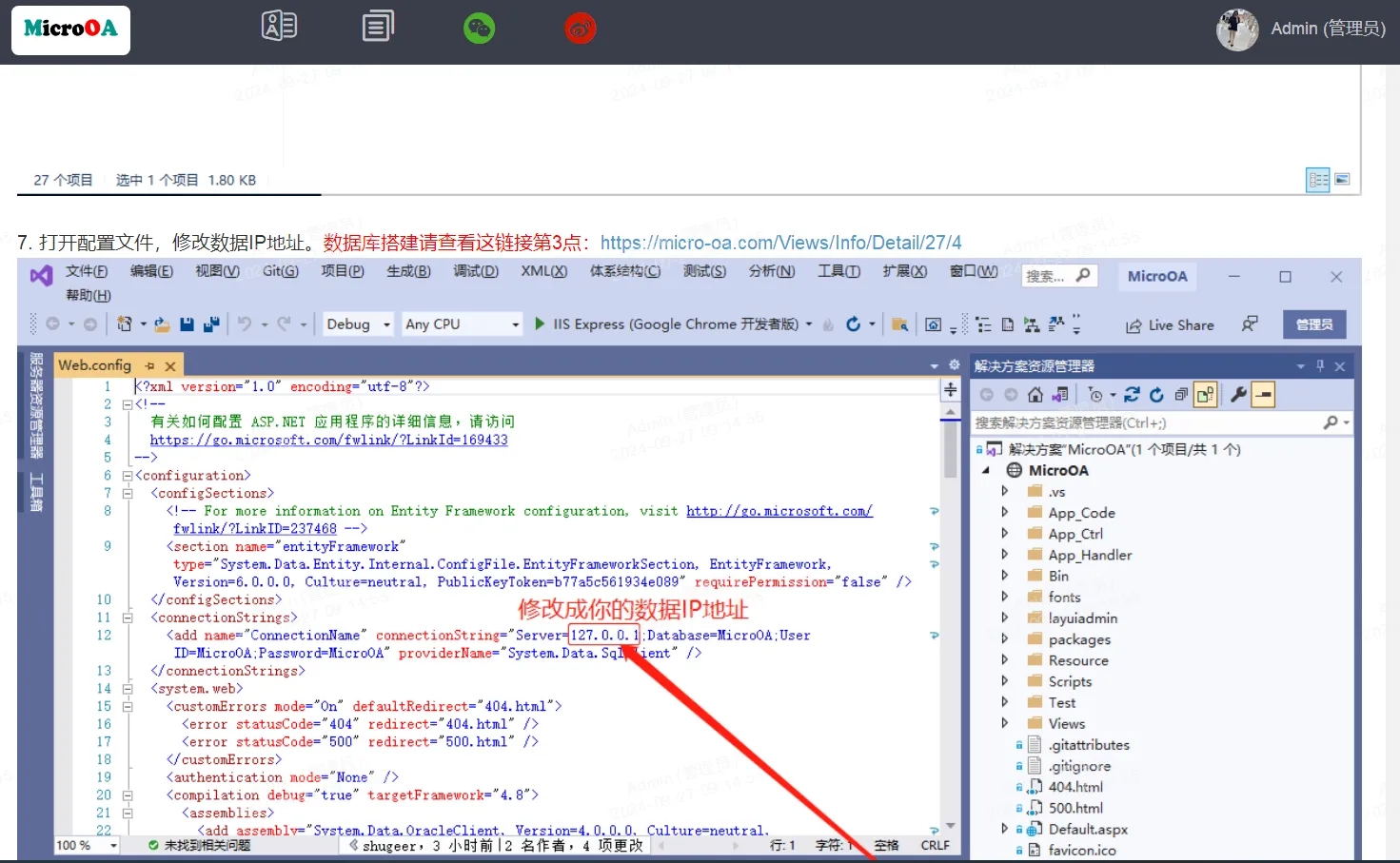Click the undo arrow toolbar icon
Screen dimensions: 1400x863
(x=245, y=324)
